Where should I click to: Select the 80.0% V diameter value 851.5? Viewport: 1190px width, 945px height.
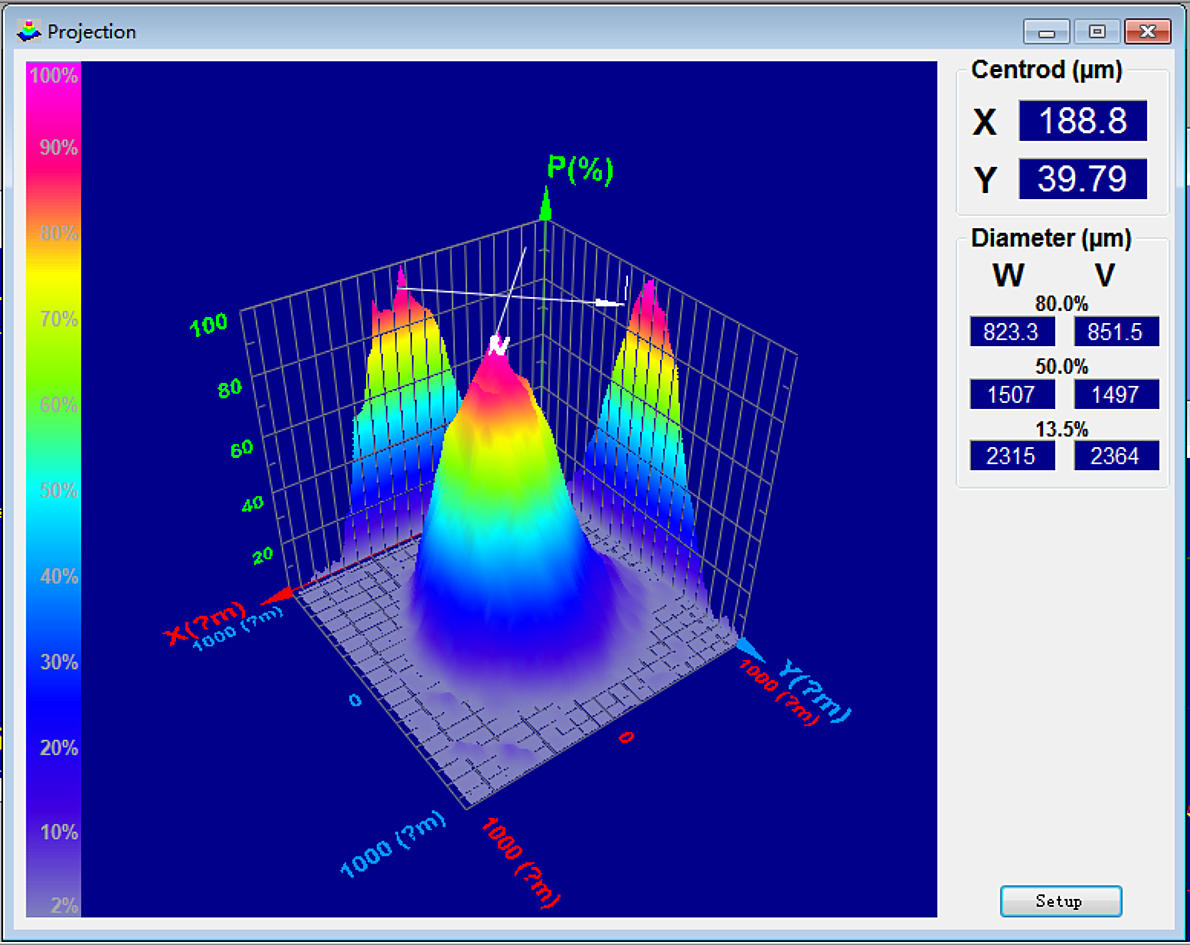click(1116, 332)
